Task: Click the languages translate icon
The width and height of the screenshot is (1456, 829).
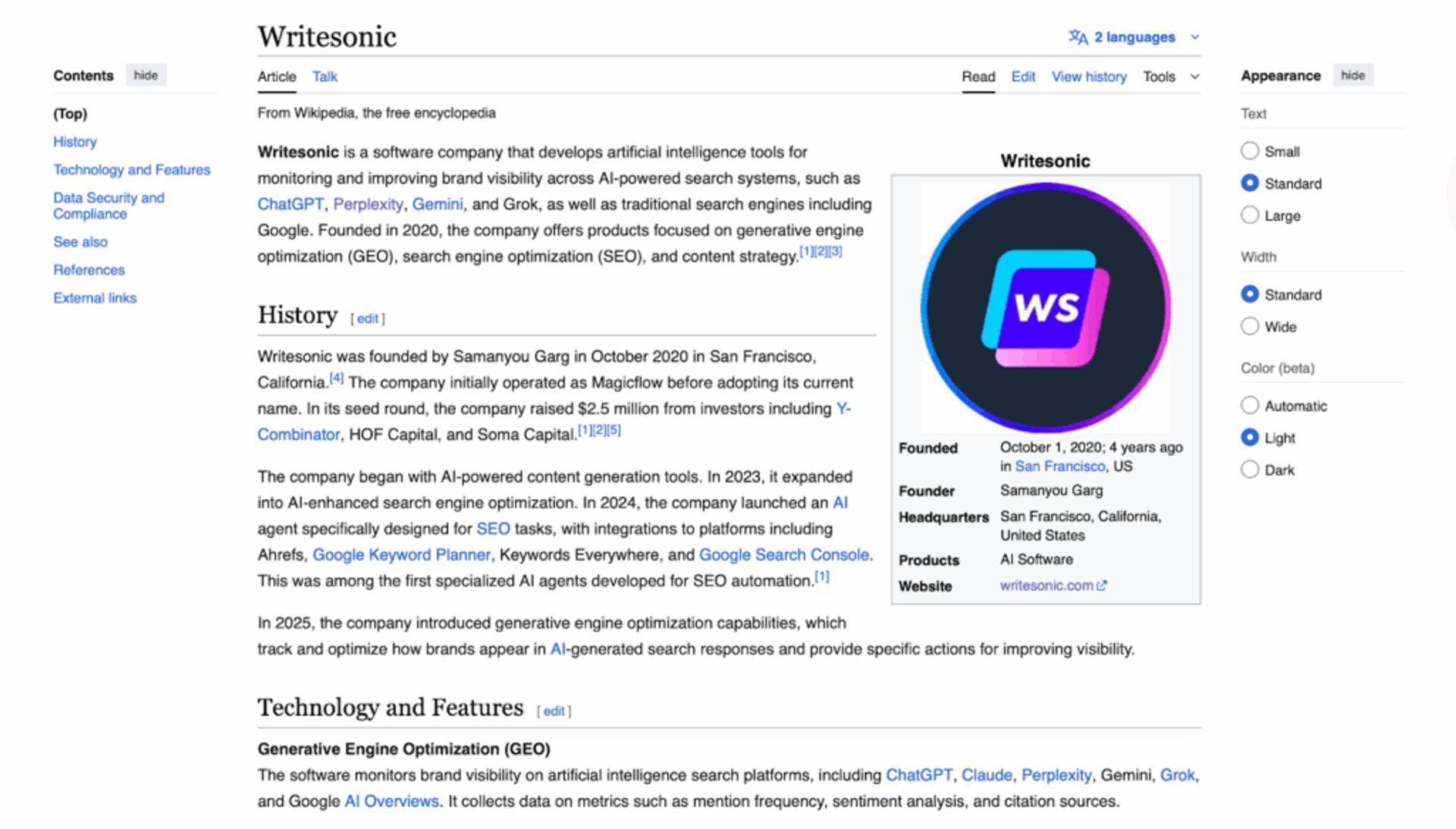Action: click(x=1078, y=37)
